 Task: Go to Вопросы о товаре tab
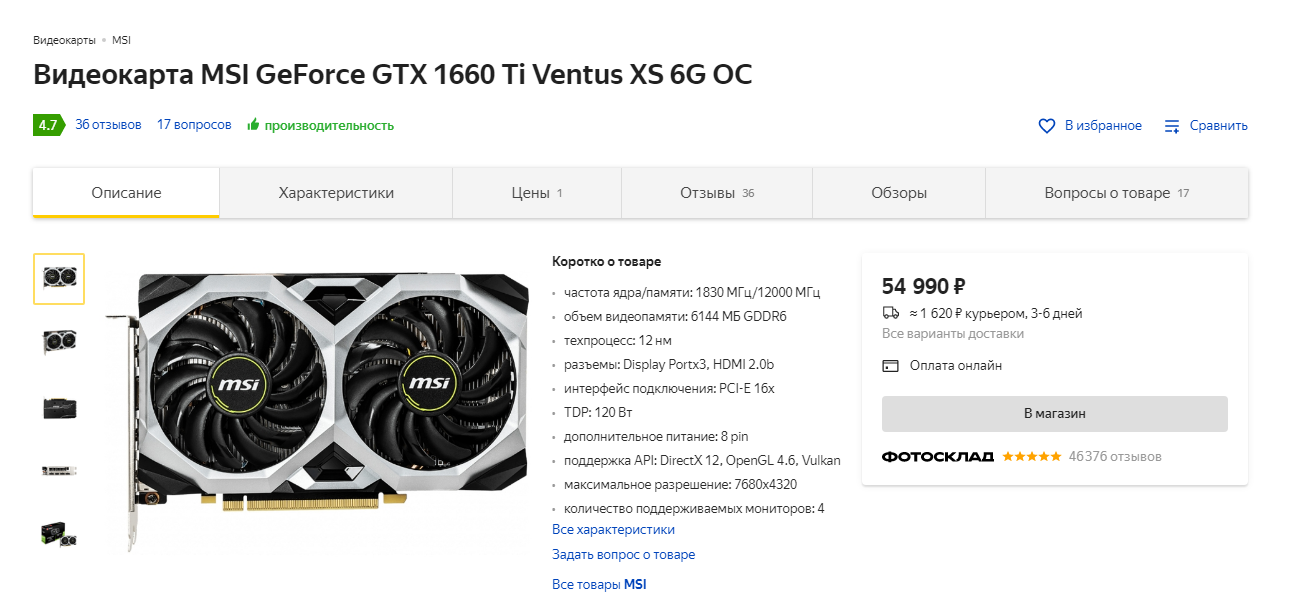click(x=1116, y=193)
